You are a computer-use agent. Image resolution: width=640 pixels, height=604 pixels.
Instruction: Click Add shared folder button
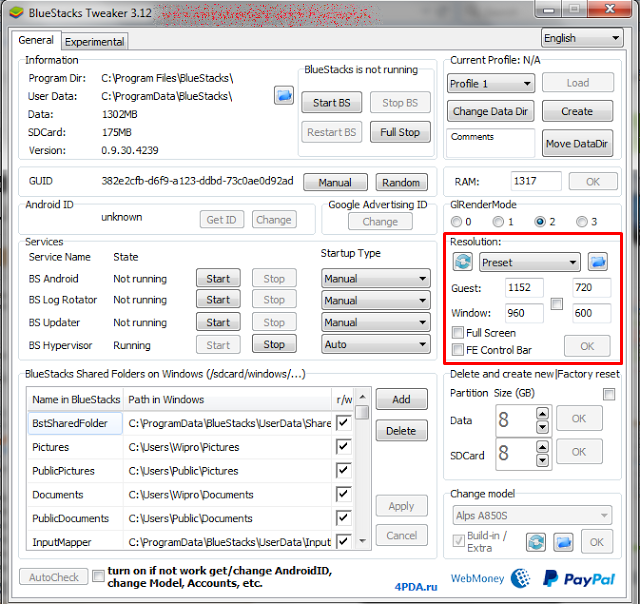[401, 399]
